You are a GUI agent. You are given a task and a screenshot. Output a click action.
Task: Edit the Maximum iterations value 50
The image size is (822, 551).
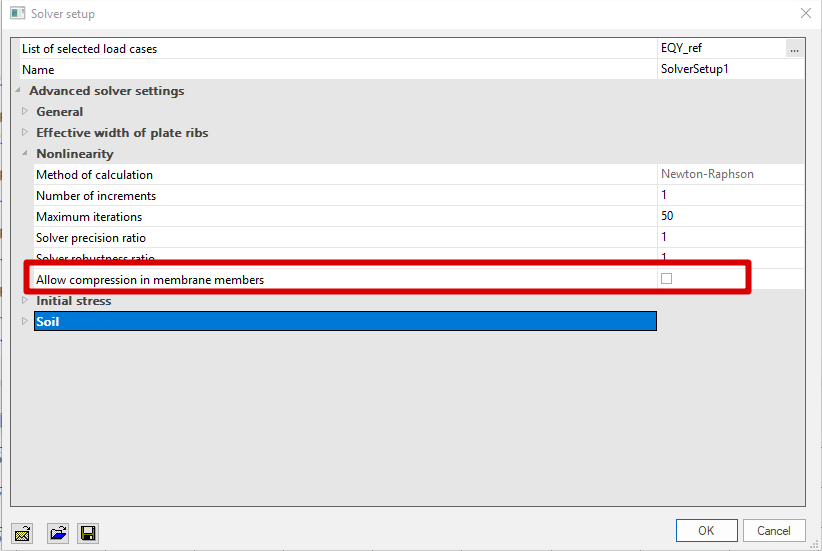[730, 216]
